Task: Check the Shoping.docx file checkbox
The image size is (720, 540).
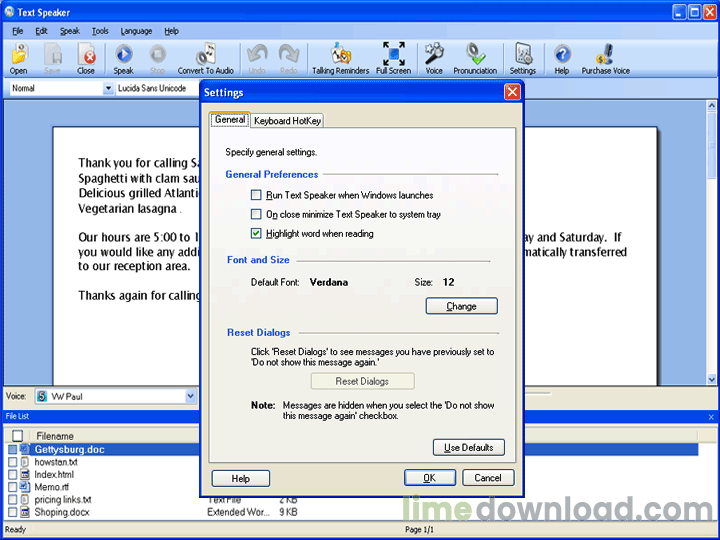Action: [12, 512]
